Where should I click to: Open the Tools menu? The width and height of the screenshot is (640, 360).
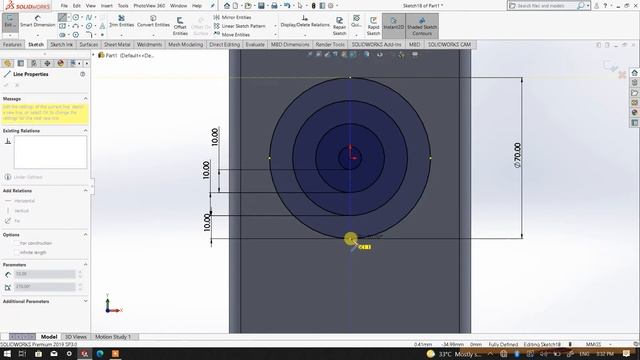click(123, 6)
